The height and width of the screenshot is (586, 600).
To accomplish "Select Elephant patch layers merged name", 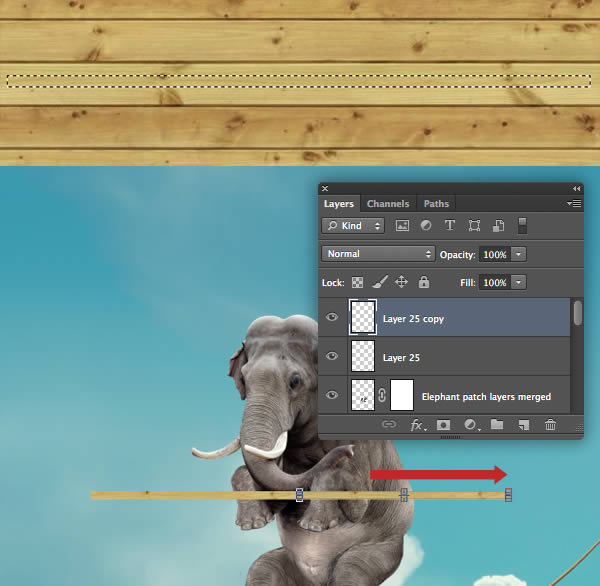I will point(486,397).
